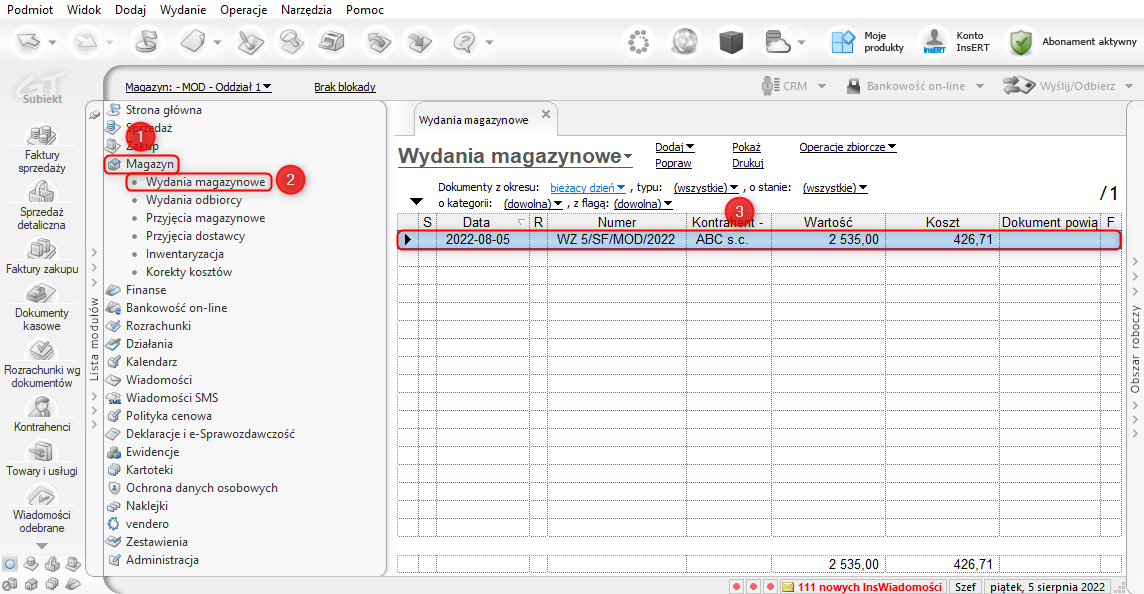Open the Rozrachunki module
This screenshot has width=1144, height=594.
(158, 325)
